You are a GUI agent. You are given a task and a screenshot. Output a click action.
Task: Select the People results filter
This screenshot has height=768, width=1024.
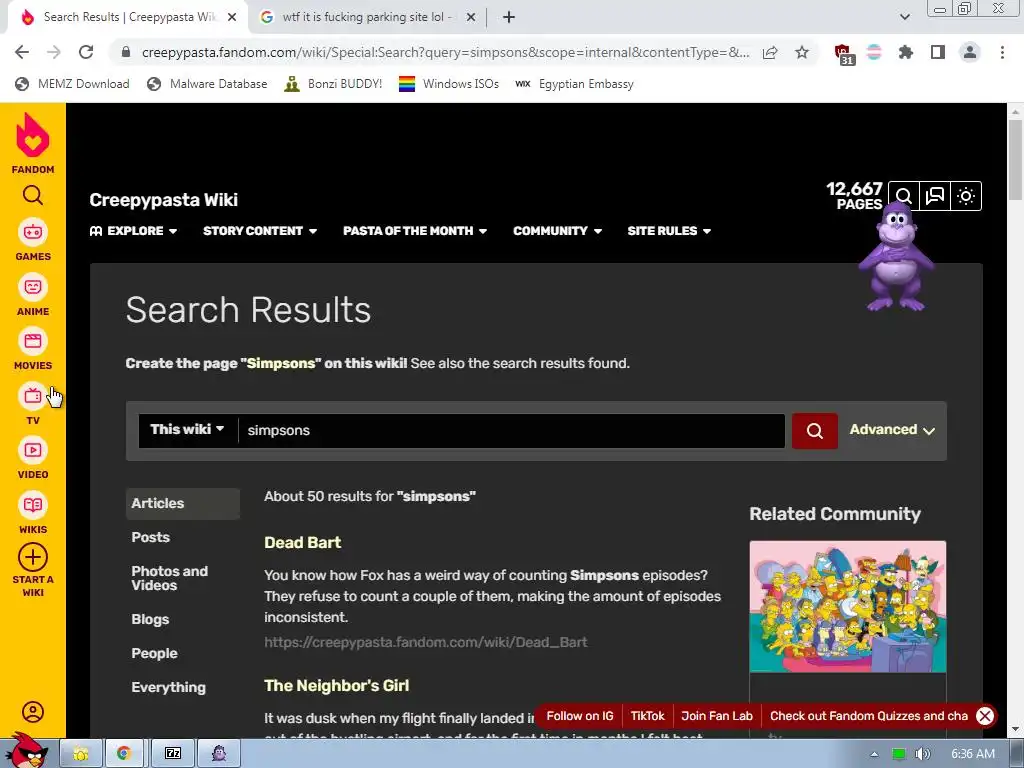tap(154, 653)
